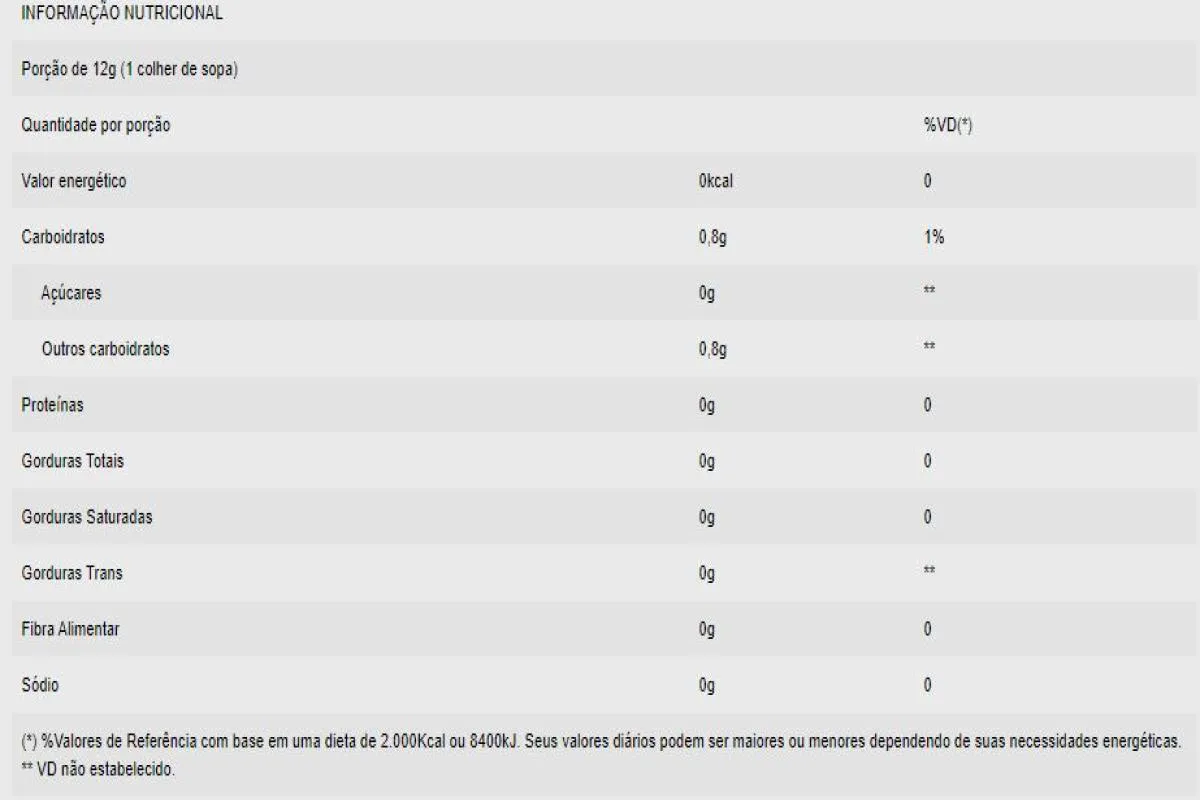Screen dimensions: 1200x800
Task: Click the Gorduras Totais label
Action: [73, 461]
